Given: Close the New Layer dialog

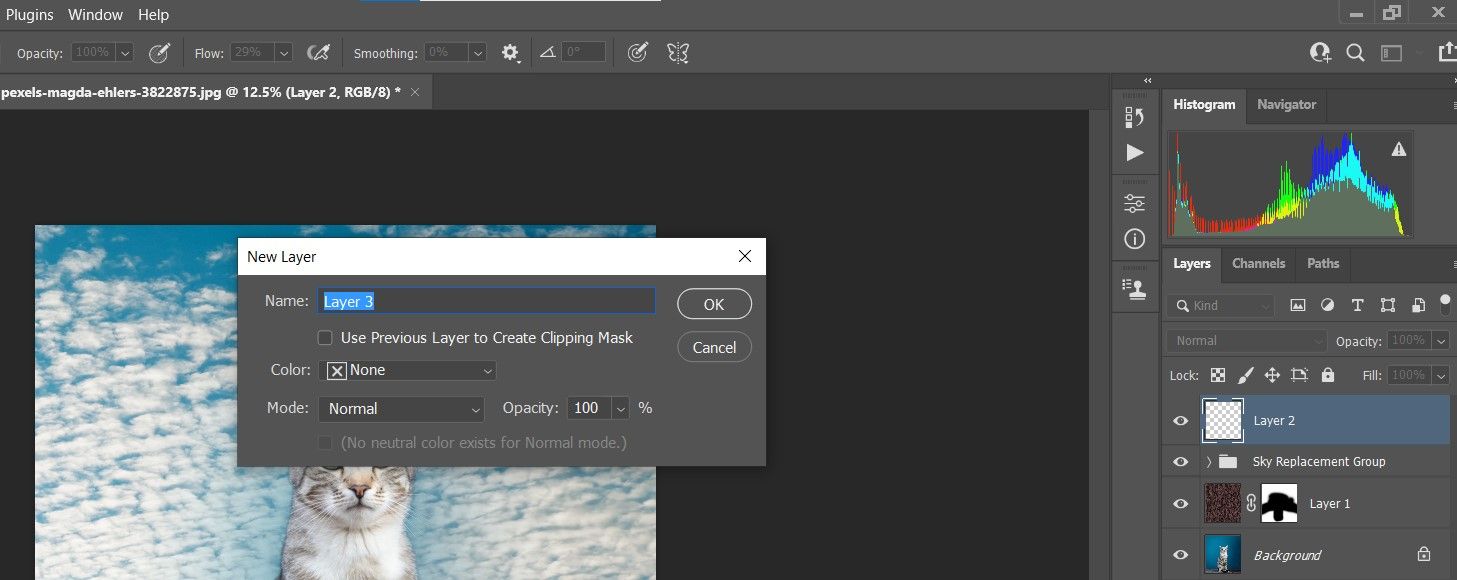Looking at the screenshot, I should (744, 256).
